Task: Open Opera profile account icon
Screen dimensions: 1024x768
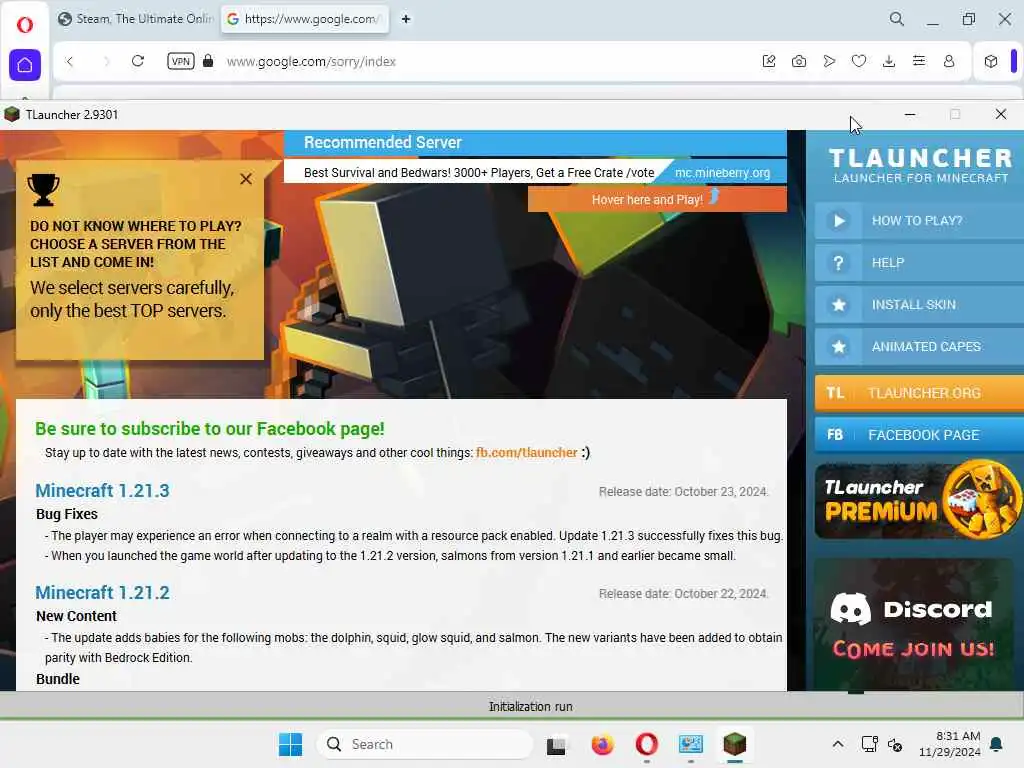Action: 949,61
